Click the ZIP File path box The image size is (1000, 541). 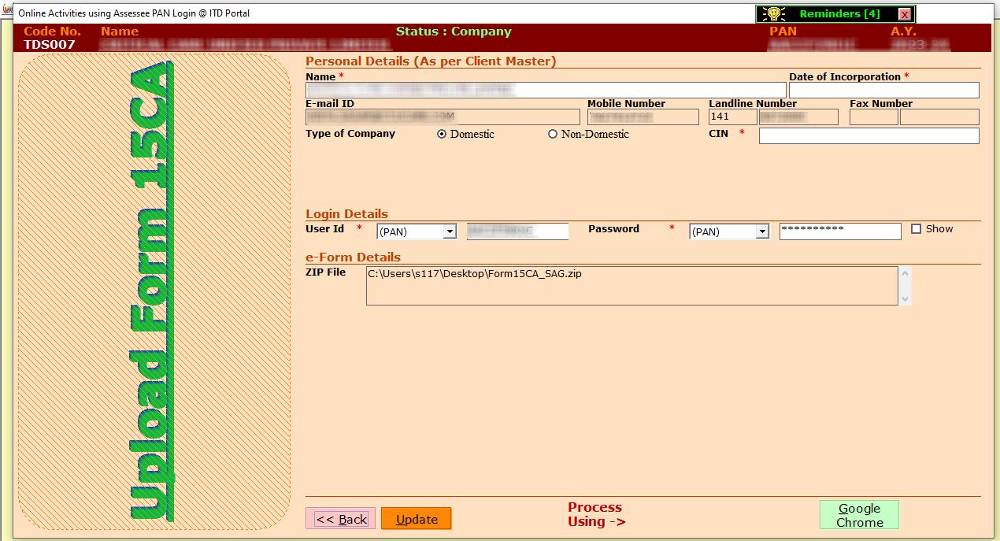632,285
